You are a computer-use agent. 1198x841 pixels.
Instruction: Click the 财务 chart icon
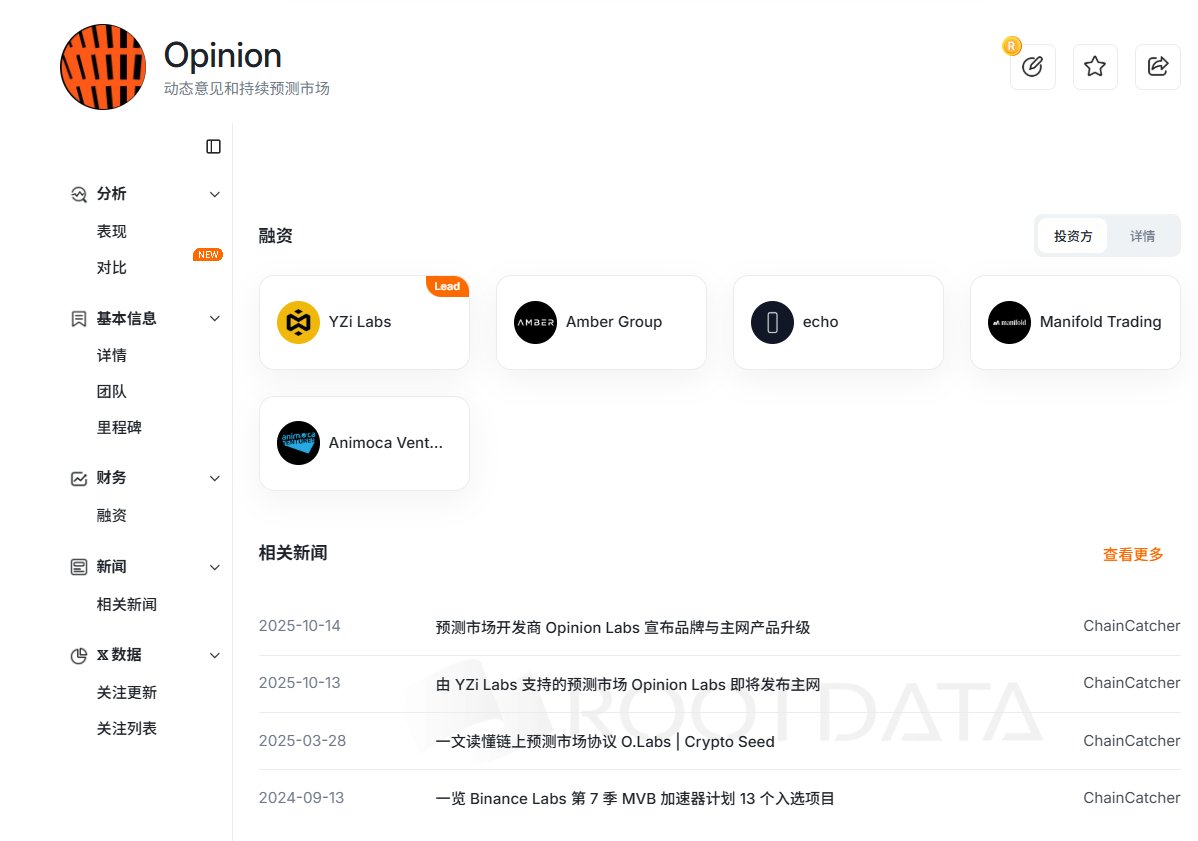click(79, 478)
